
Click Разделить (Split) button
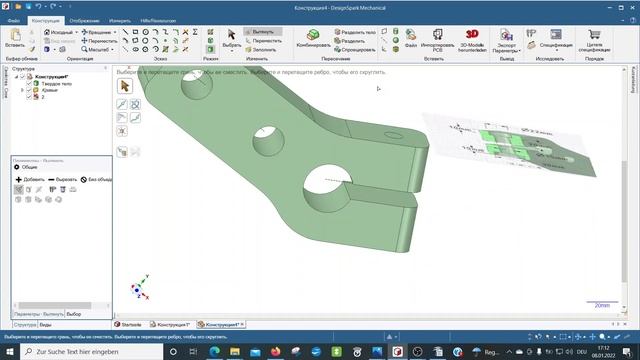click(350, 41)
